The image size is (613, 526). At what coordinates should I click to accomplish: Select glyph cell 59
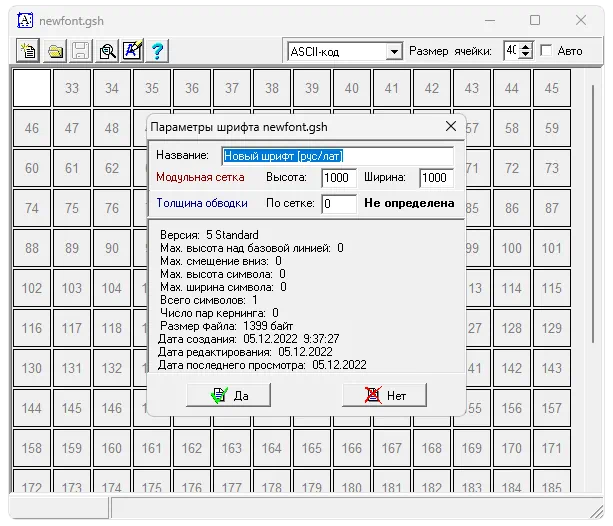coord(552,128)
